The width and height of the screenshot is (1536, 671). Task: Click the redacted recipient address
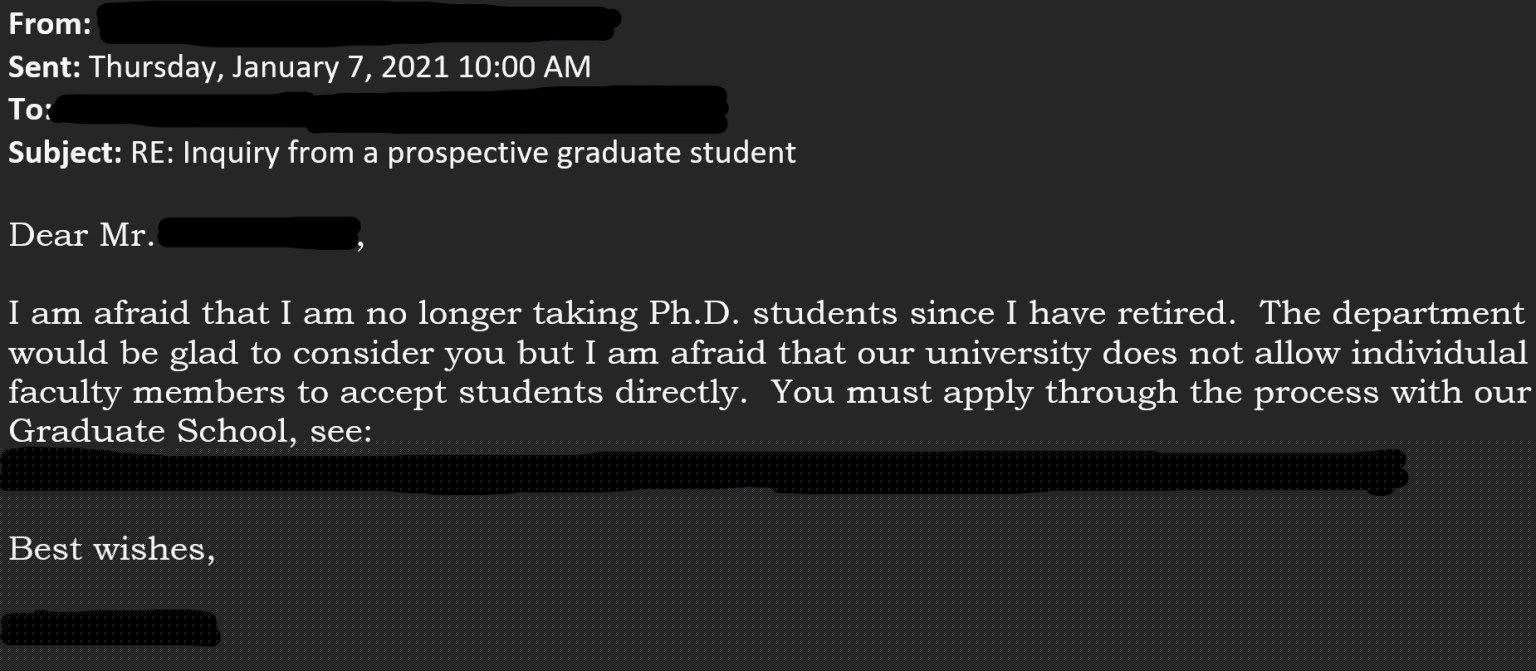pyautogui.click(x=388, y=109)
